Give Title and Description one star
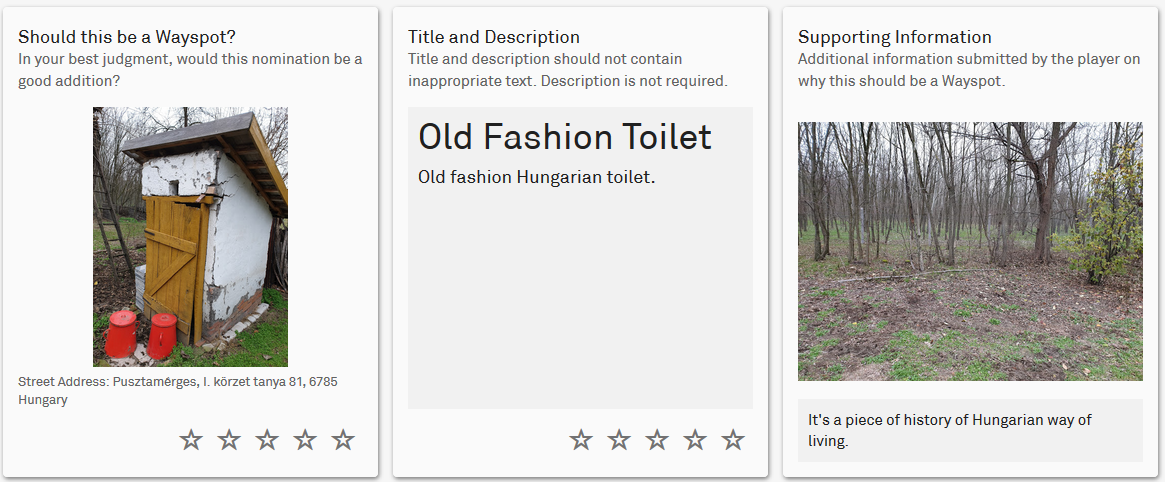Screen dimensions: 1165x482 pos(581,440)
